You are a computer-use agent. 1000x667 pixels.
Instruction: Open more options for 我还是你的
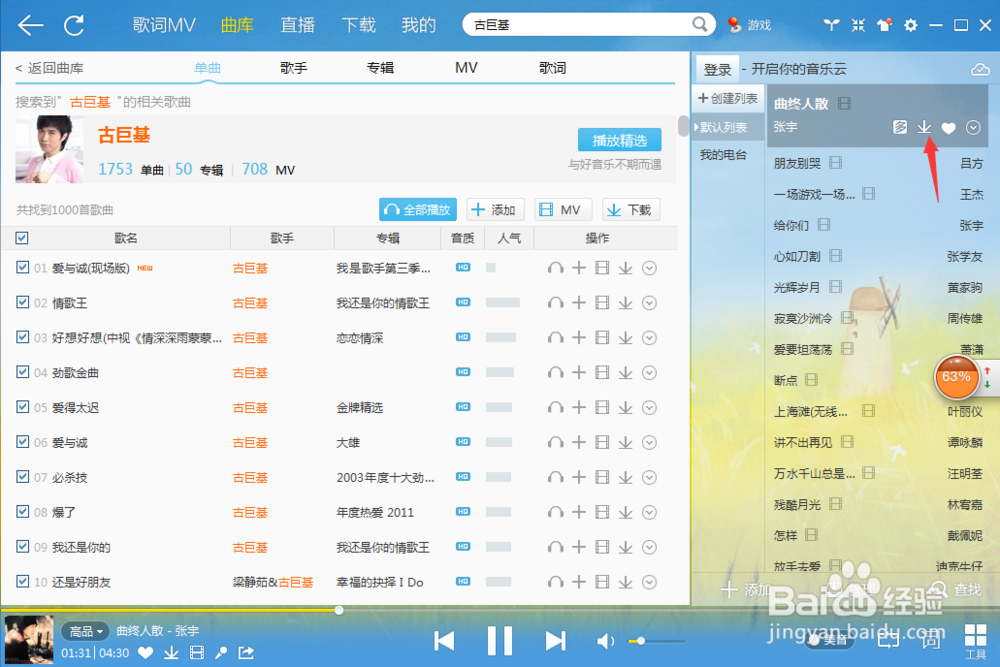click(x=649, y=547)
